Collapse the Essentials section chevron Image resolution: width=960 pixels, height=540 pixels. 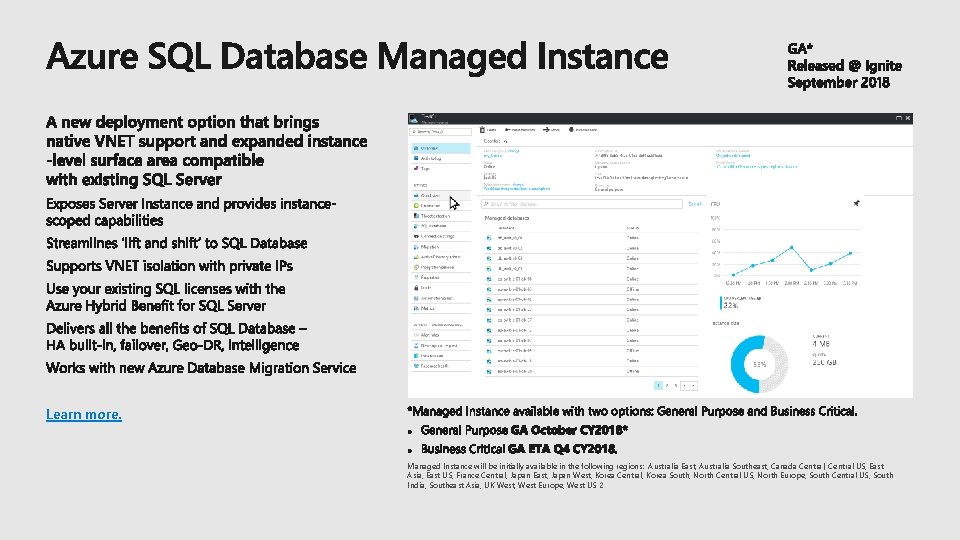click(506, 141)
